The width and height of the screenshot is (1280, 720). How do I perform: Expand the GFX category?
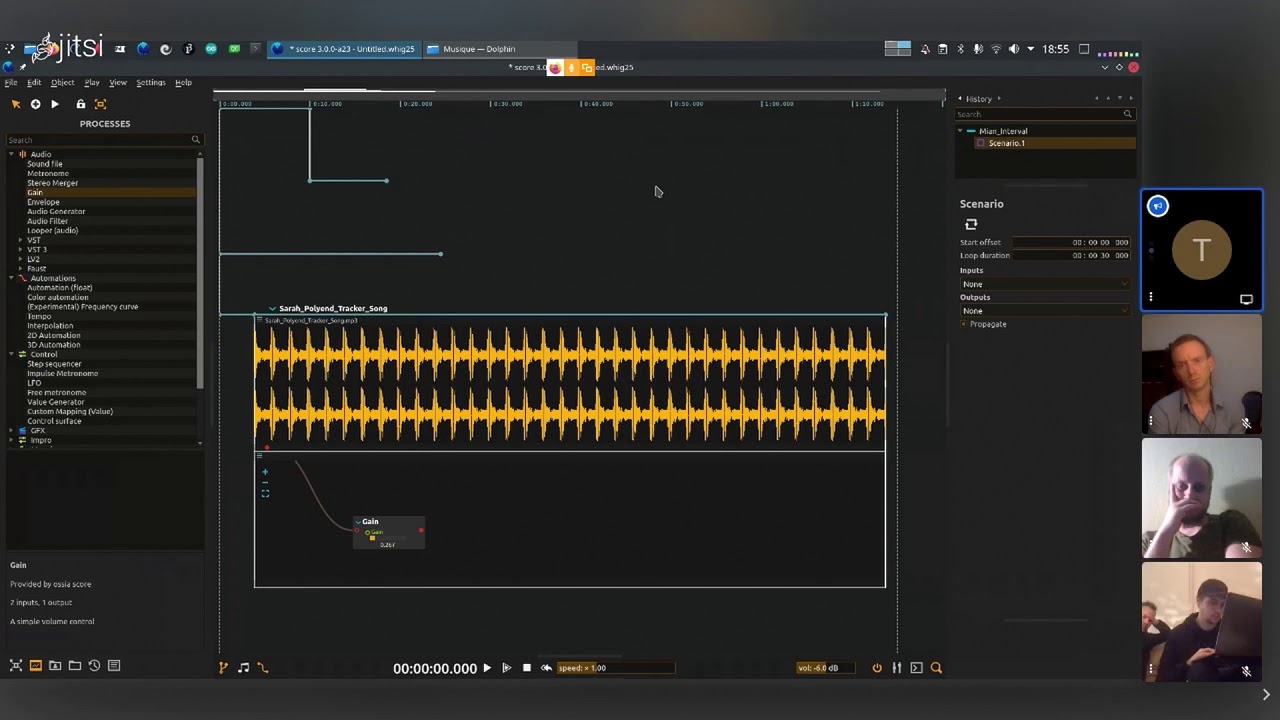tap(12, 431)
